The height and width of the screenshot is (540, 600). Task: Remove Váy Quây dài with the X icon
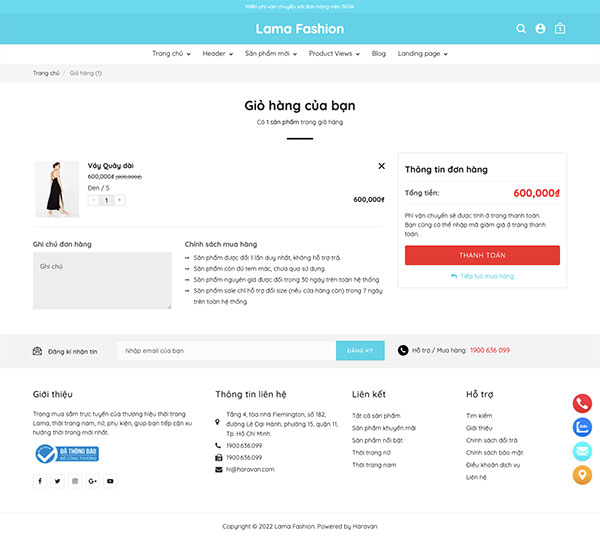point(382,166)
